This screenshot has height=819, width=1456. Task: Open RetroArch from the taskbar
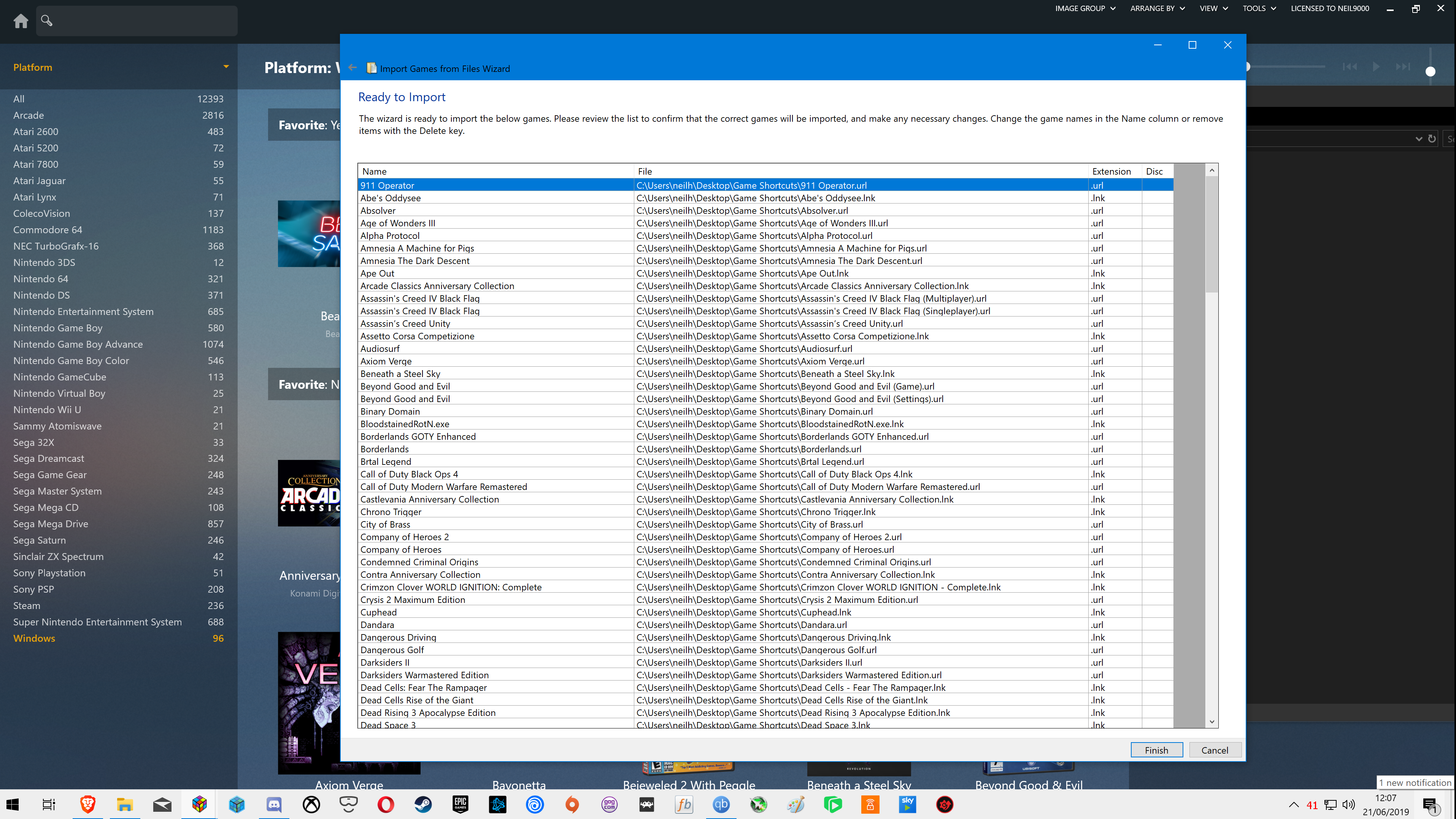(647, 804)
